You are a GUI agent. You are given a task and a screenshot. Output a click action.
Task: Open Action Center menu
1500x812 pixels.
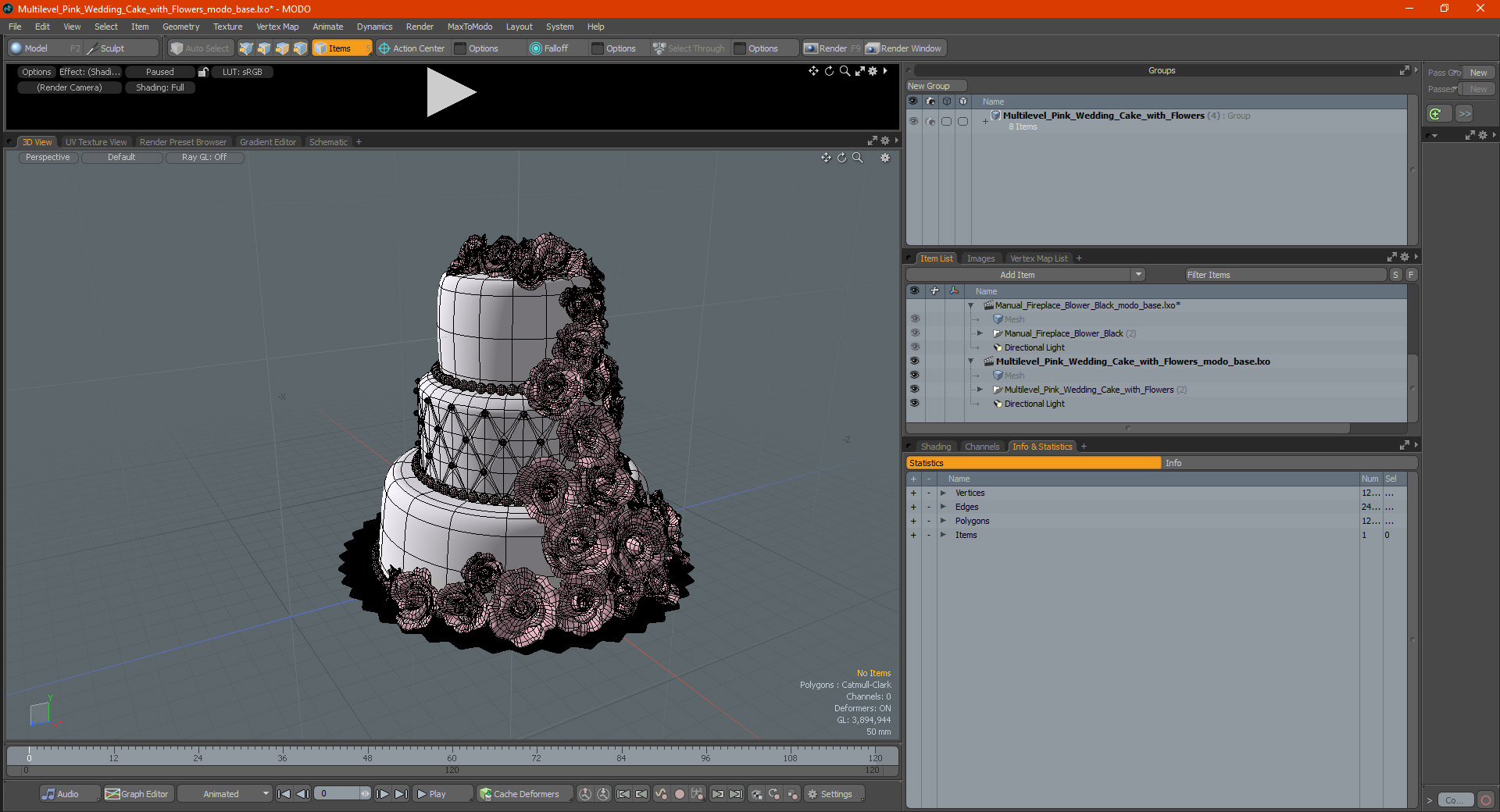(412, 48)
